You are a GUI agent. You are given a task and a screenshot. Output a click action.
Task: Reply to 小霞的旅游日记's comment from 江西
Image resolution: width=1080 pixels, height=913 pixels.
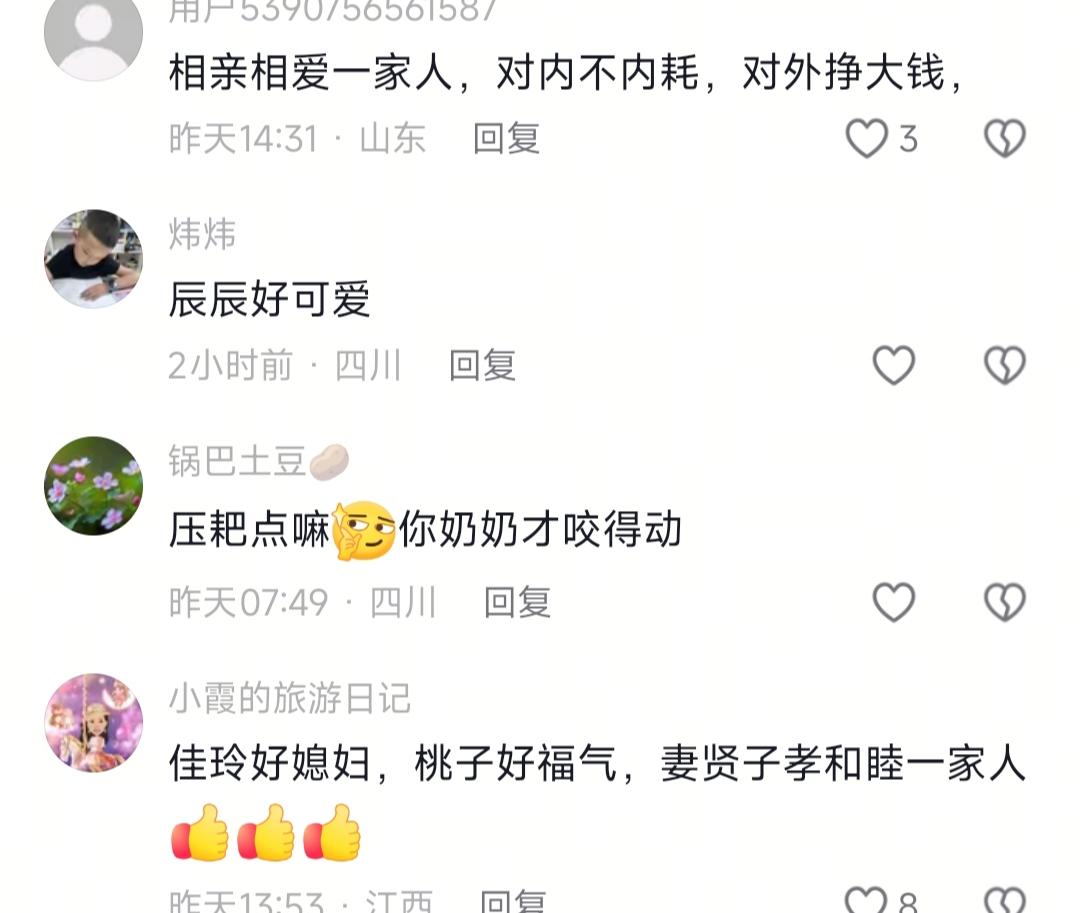[x=513, y=901]
